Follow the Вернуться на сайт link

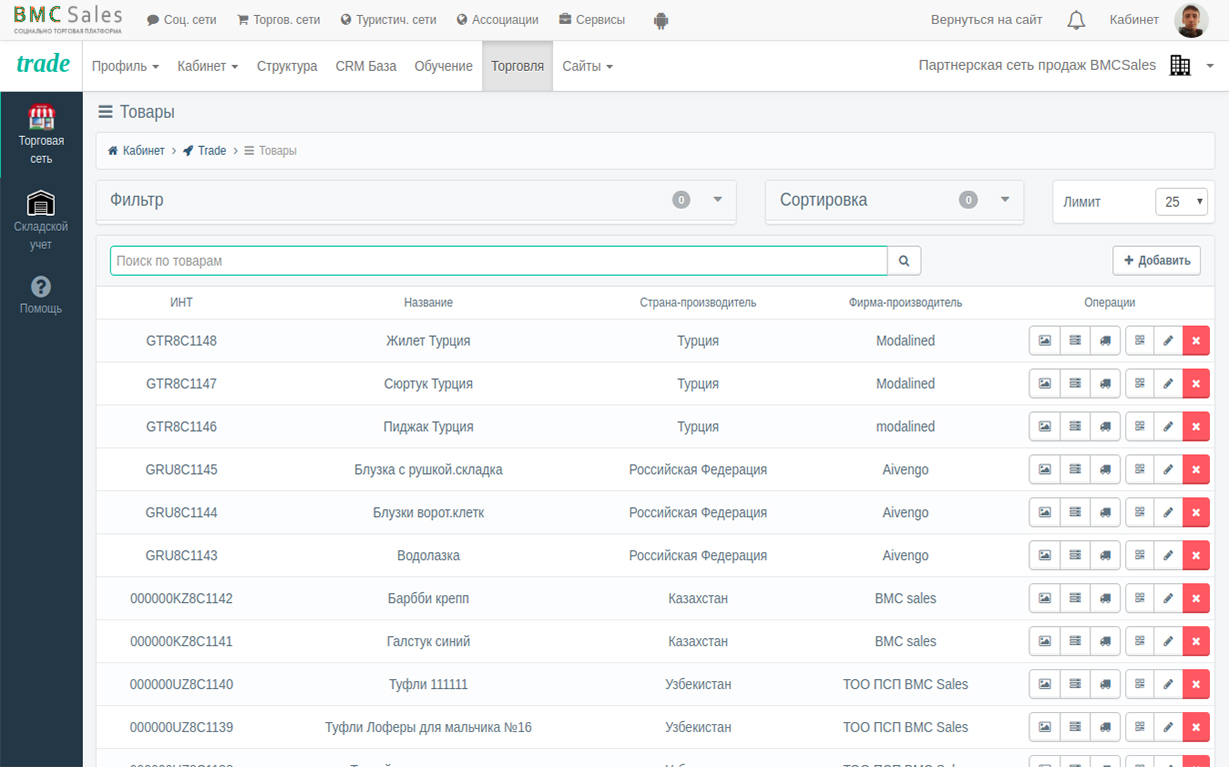[x=986, y=20]
